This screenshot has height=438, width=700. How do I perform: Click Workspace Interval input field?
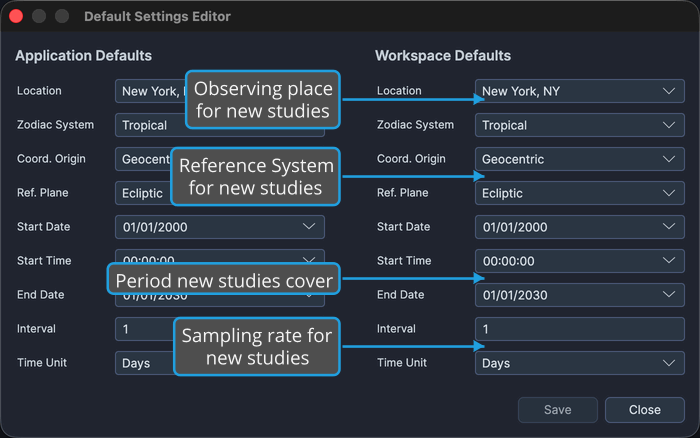point(579,329)
